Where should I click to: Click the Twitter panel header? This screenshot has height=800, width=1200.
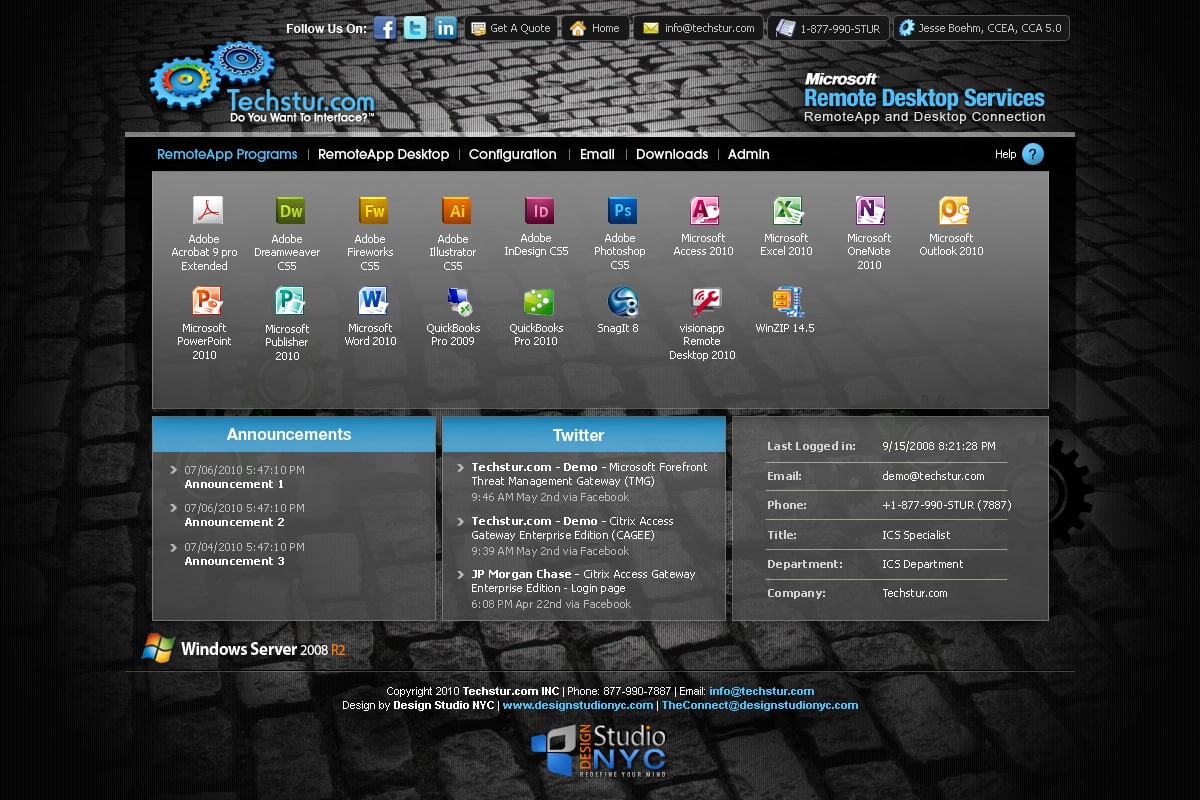584,435
